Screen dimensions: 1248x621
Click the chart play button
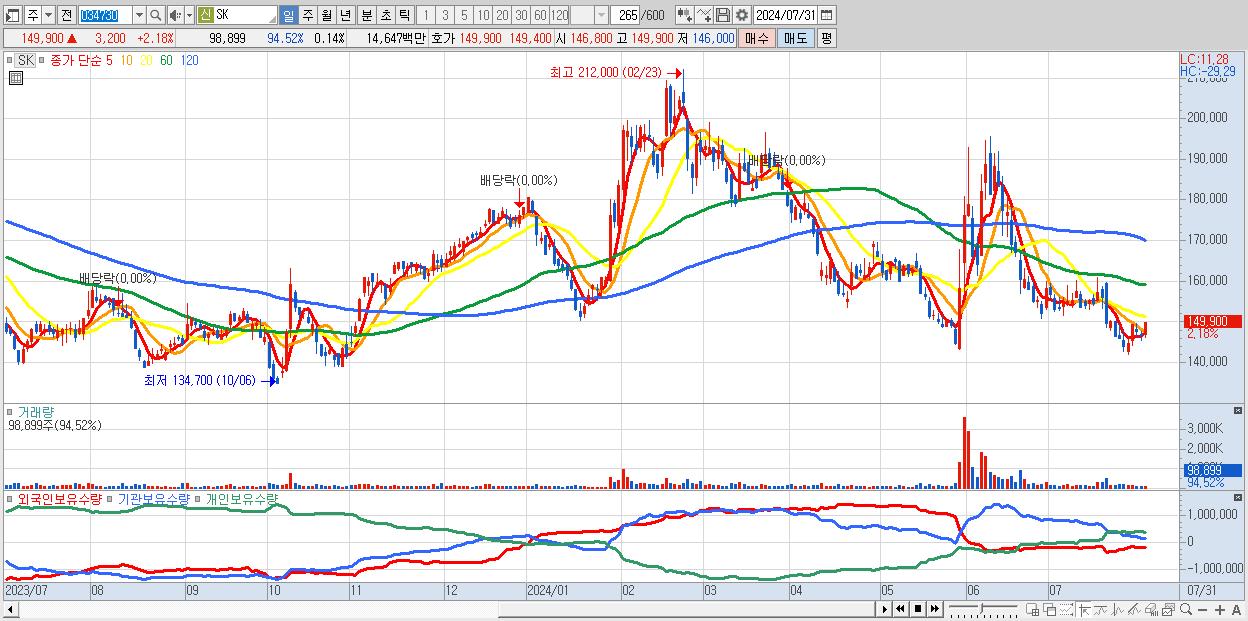(885, 609)
